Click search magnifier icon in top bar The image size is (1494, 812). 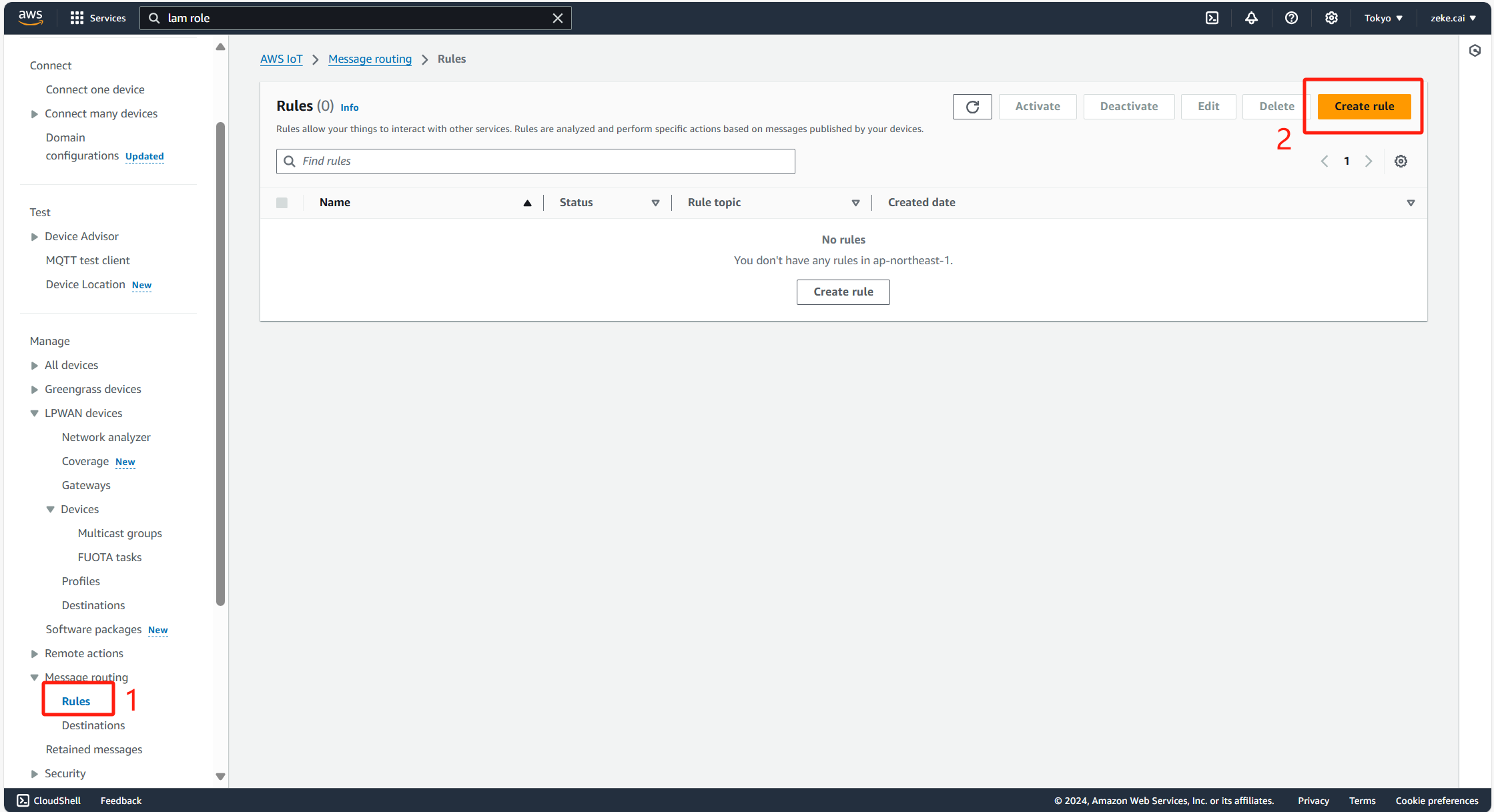154,18
